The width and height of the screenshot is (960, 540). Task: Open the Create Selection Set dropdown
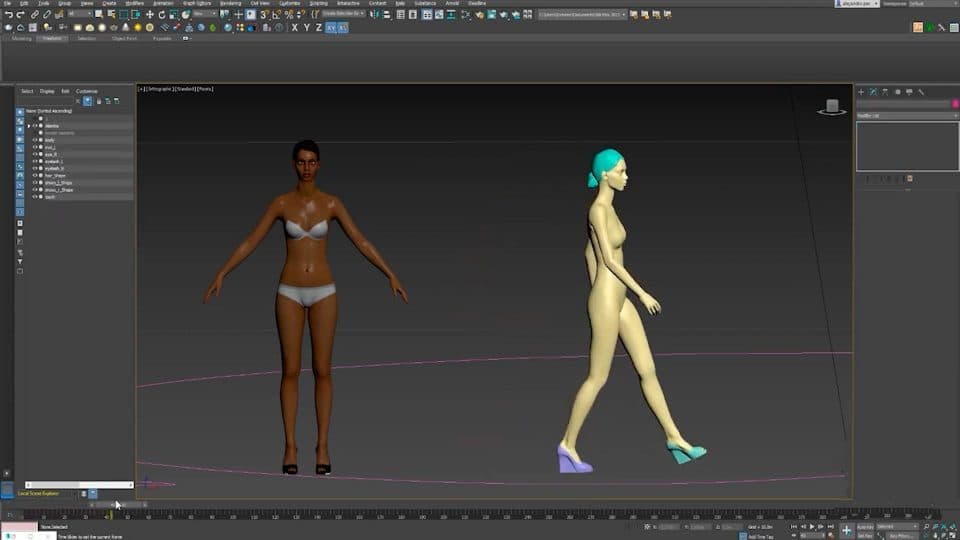343,14
